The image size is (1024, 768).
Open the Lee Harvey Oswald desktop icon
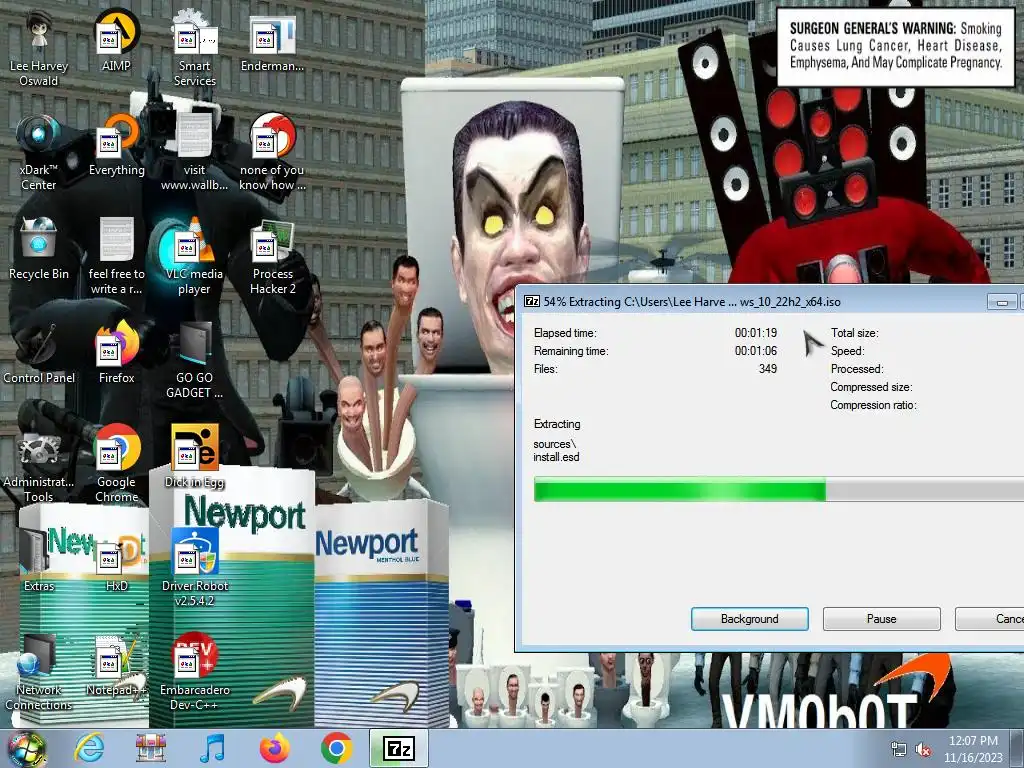point(39,49)
